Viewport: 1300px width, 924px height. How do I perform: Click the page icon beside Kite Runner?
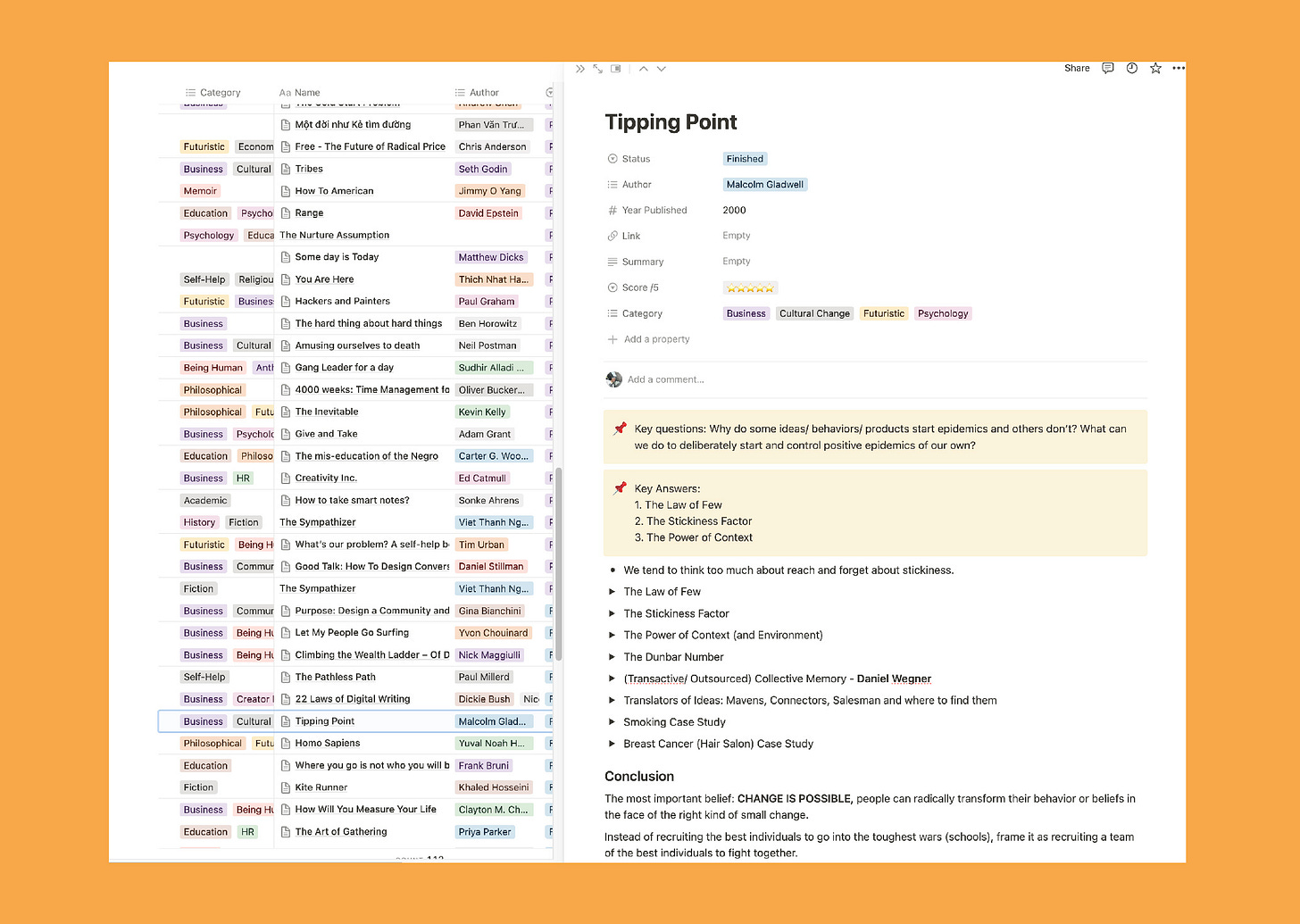coord(286,787)
